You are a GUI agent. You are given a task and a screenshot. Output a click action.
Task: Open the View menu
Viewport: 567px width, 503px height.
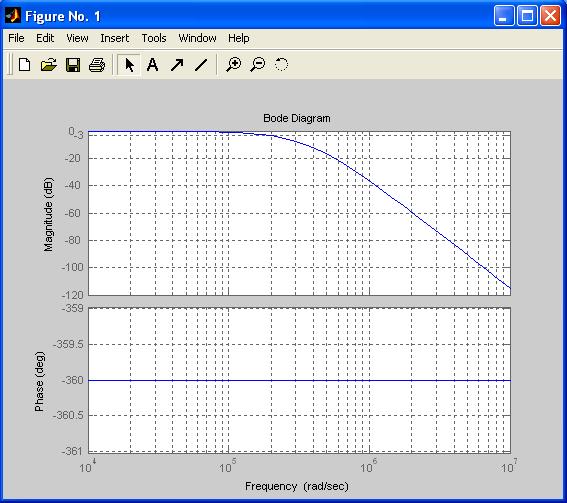coord(77,38)
